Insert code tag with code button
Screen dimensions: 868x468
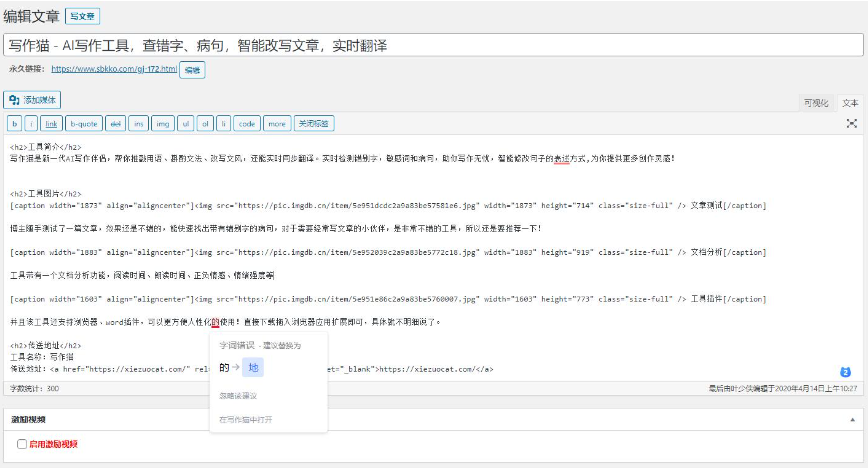tap(246, 124)
